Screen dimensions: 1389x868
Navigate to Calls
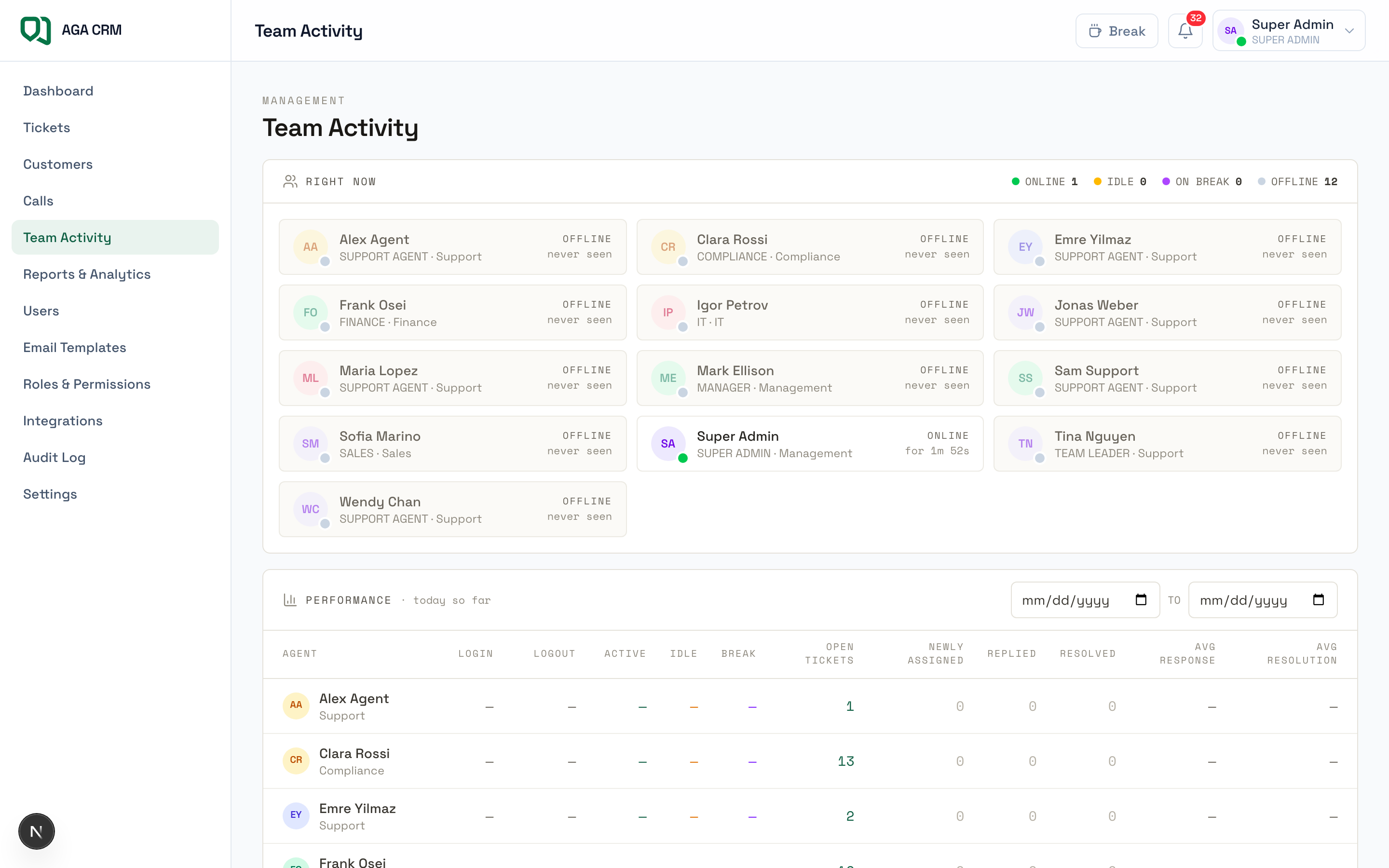pos(115,201)
